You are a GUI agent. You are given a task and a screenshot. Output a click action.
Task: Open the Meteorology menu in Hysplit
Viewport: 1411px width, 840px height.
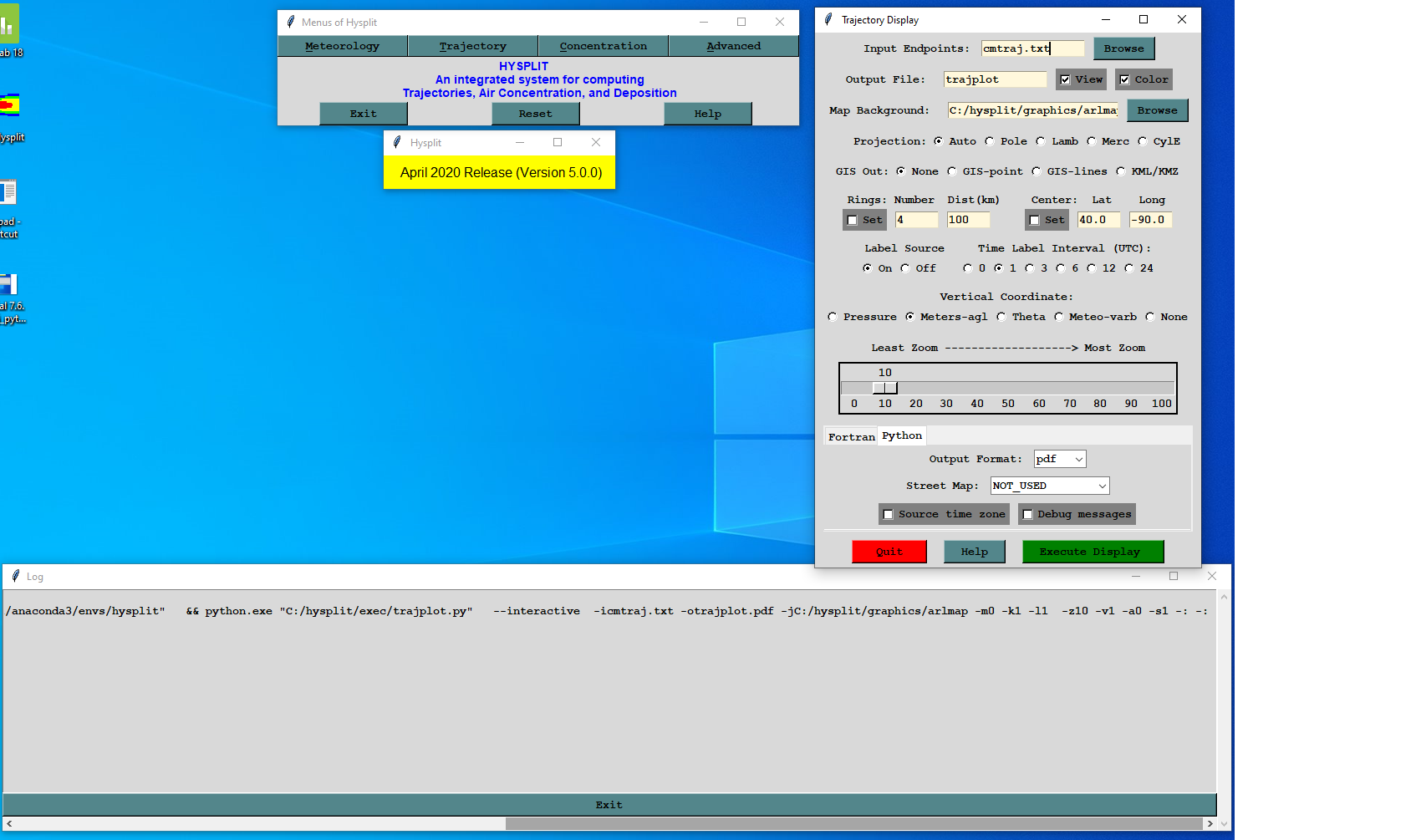pos(342,46)
